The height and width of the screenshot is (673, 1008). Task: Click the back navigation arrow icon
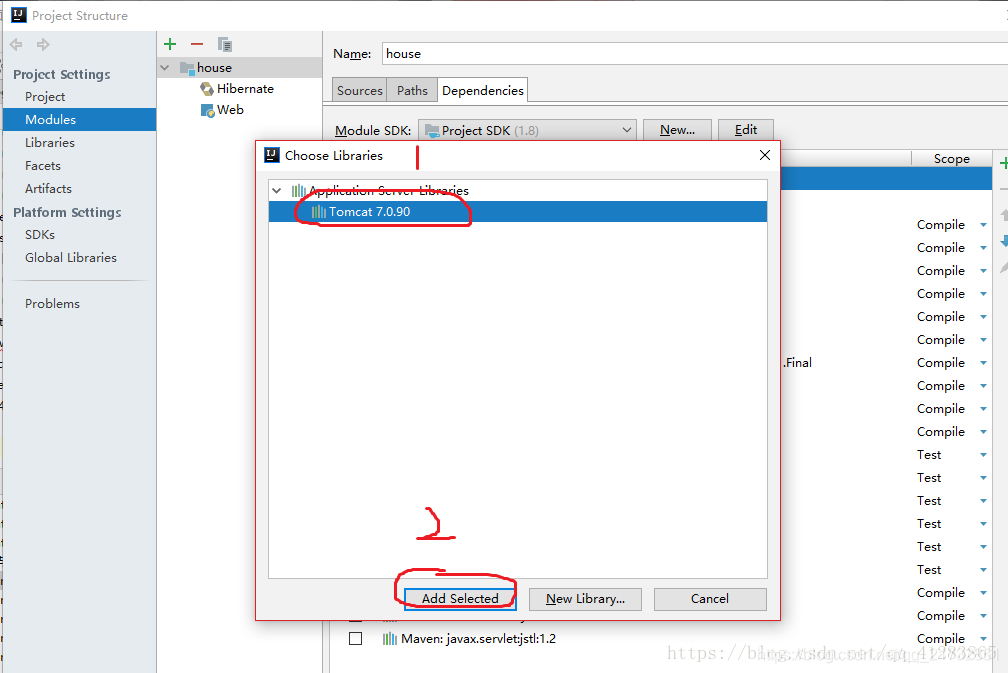coord(16,44)
